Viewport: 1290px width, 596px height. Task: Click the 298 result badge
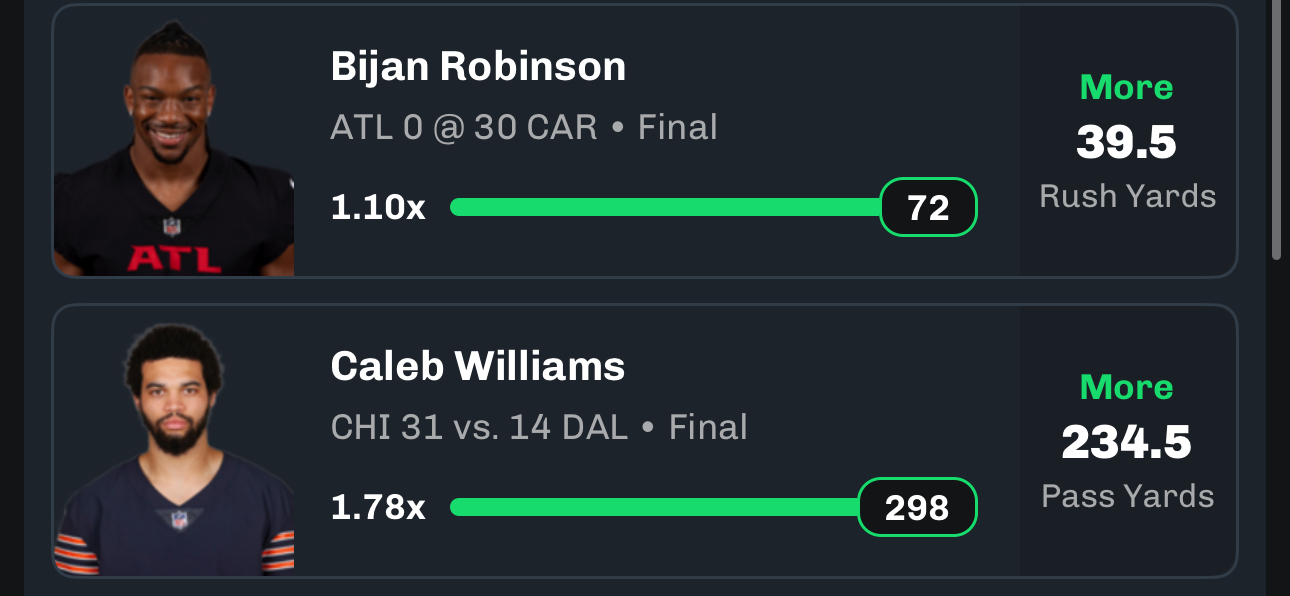917,507
